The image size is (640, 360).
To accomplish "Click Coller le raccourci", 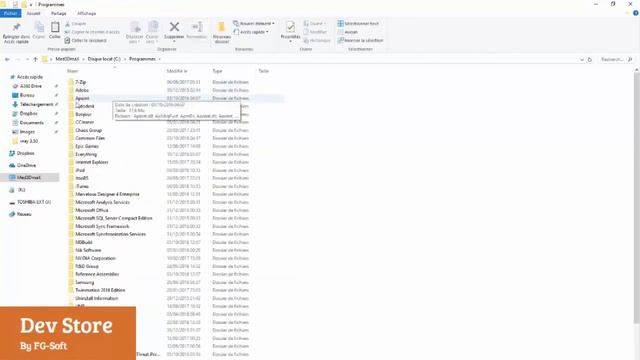I will pyautogui.click(x=86, y=40).
